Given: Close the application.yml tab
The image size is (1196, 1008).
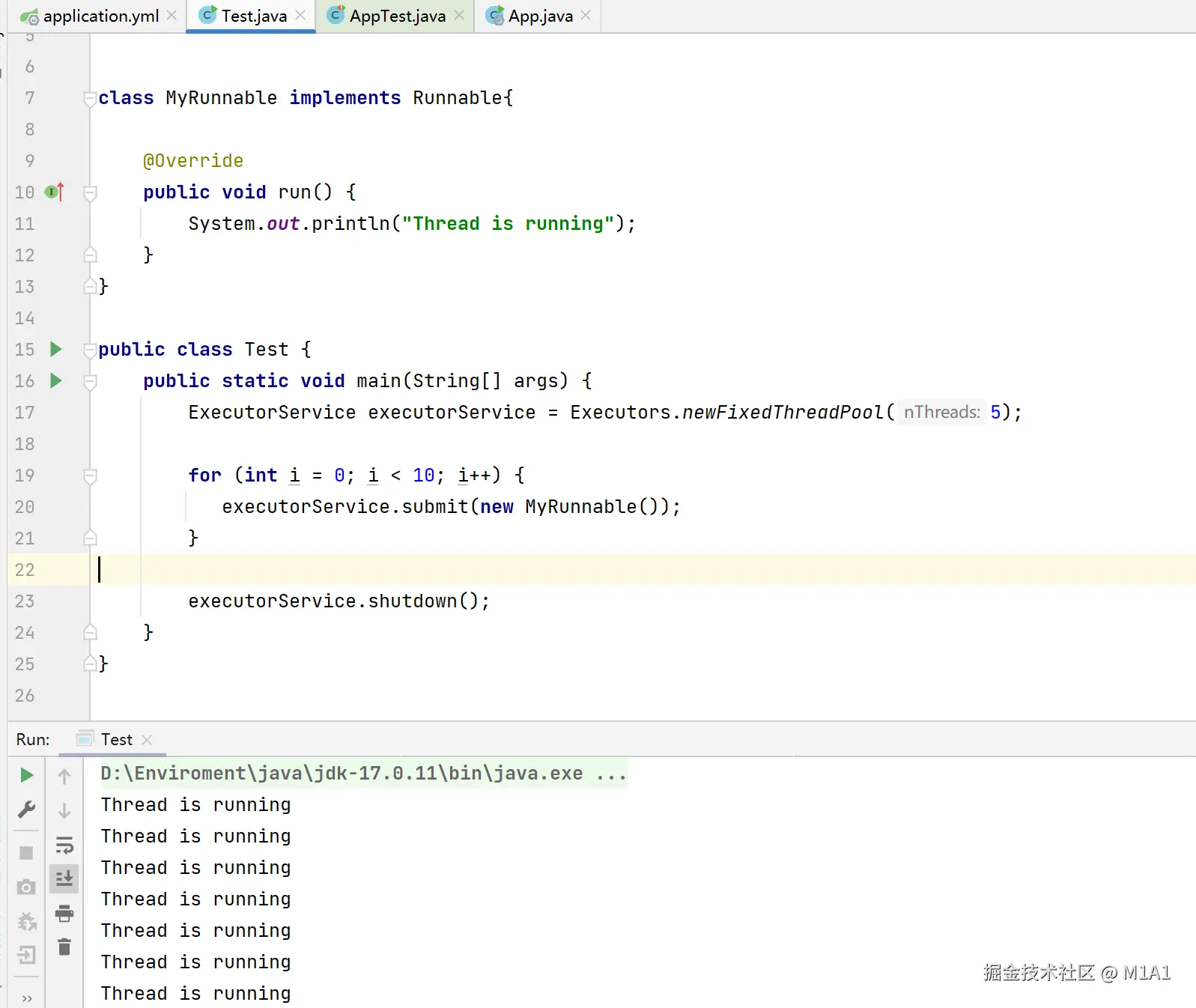Looking at the screenshot, I should 172,16.
